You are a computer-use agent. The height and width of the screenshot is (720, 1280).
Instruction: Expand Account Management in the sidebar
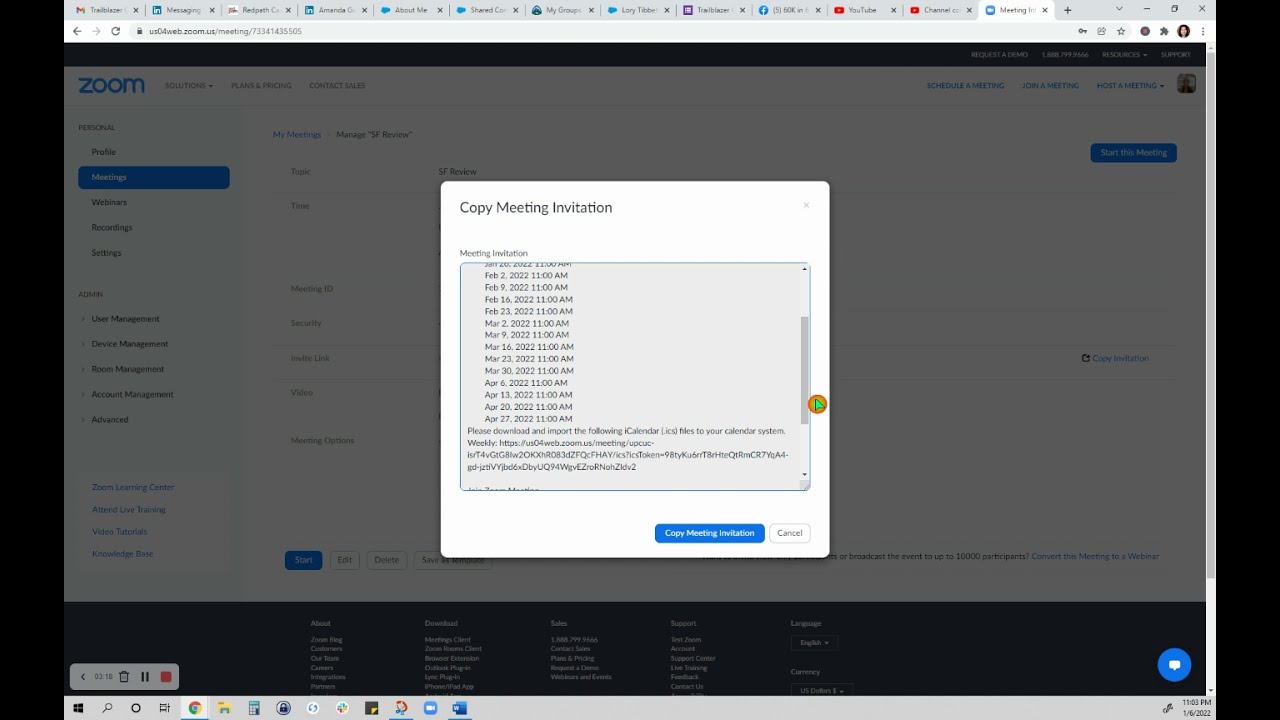(x=132, y=394)
